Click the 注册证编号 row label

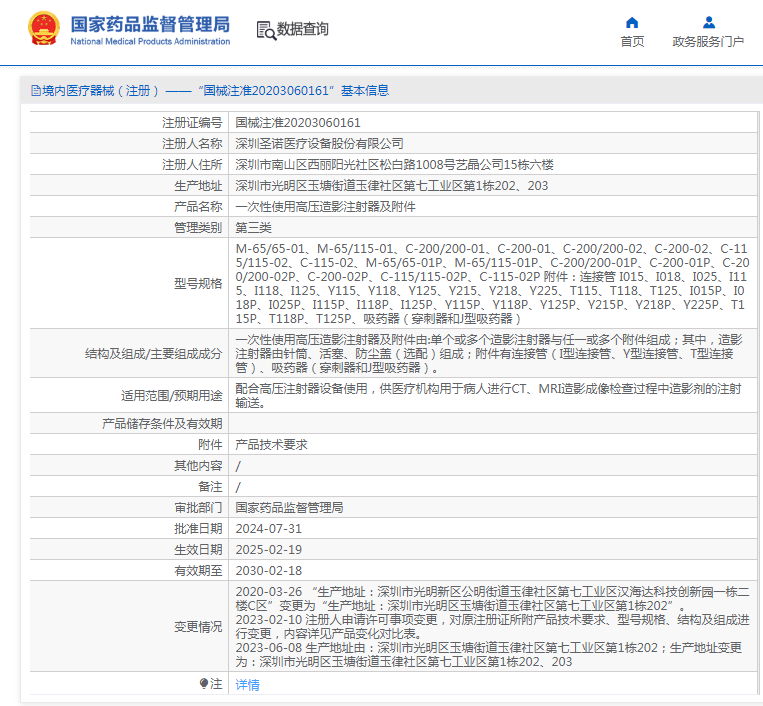pyautogui.click(x=192, y=123)
